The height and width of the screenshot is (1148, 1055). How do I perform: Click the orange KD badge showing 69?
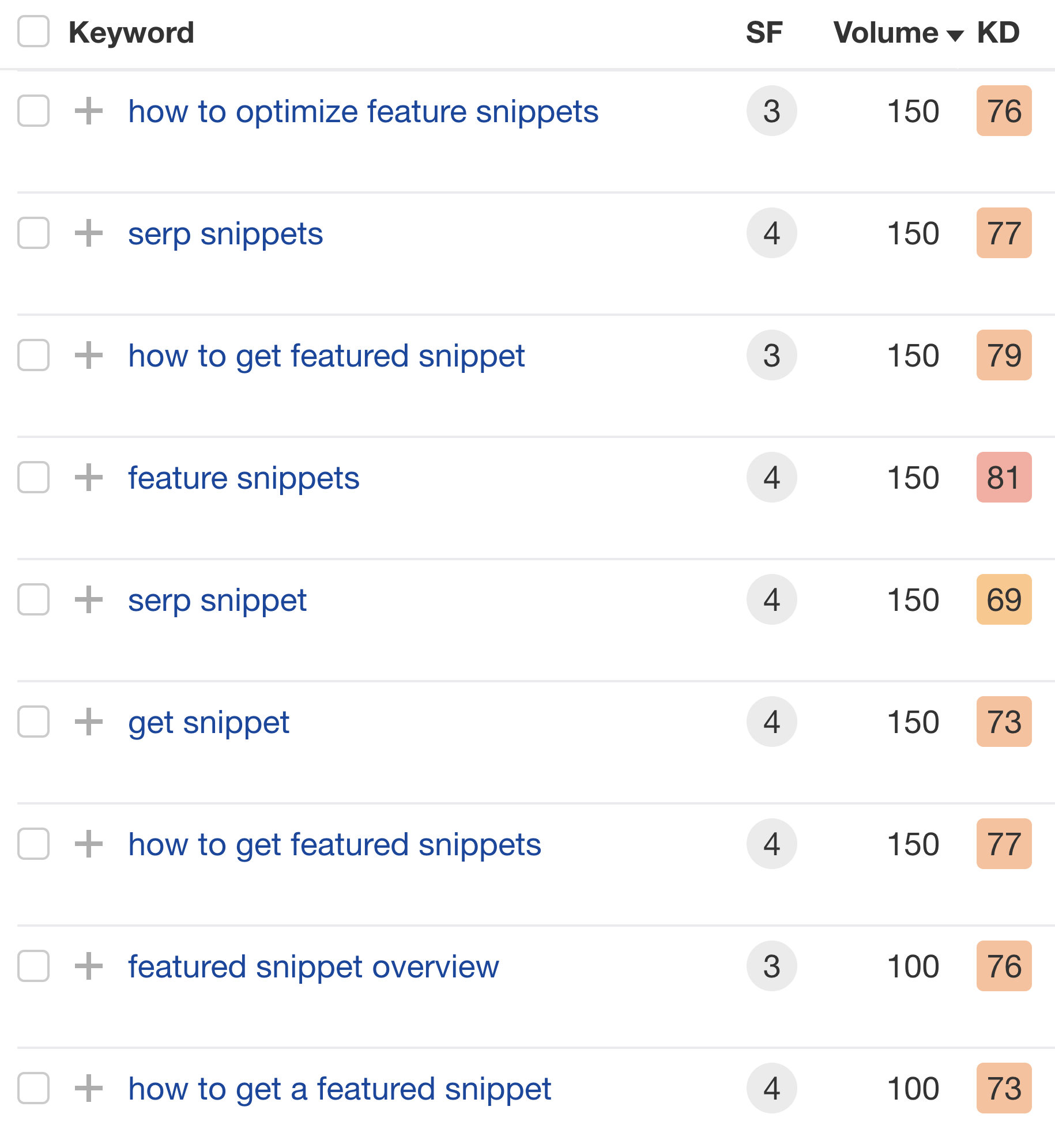(x=1003, y=600)
